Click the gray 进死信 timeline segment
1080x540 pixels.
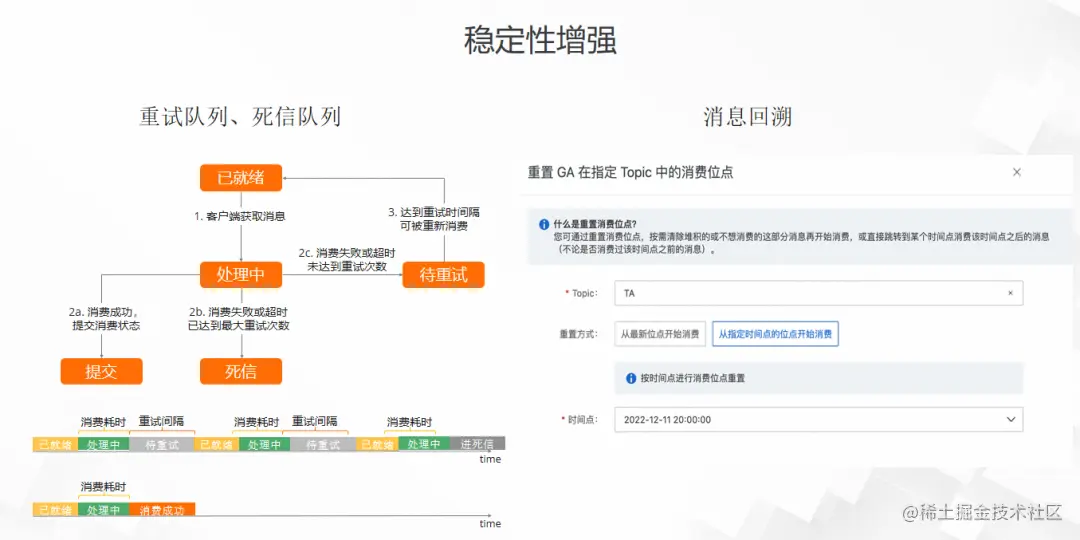pos(477,444)
